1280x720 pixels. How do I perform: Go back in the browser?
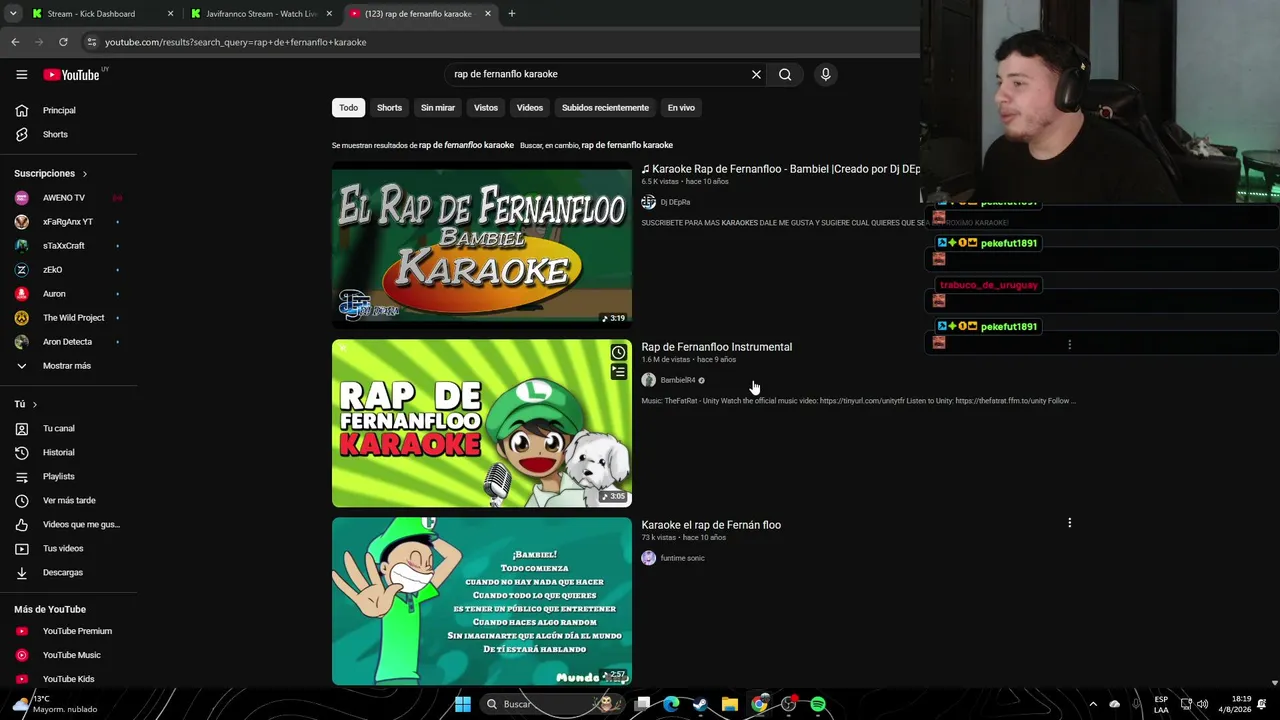pos(15,42)
